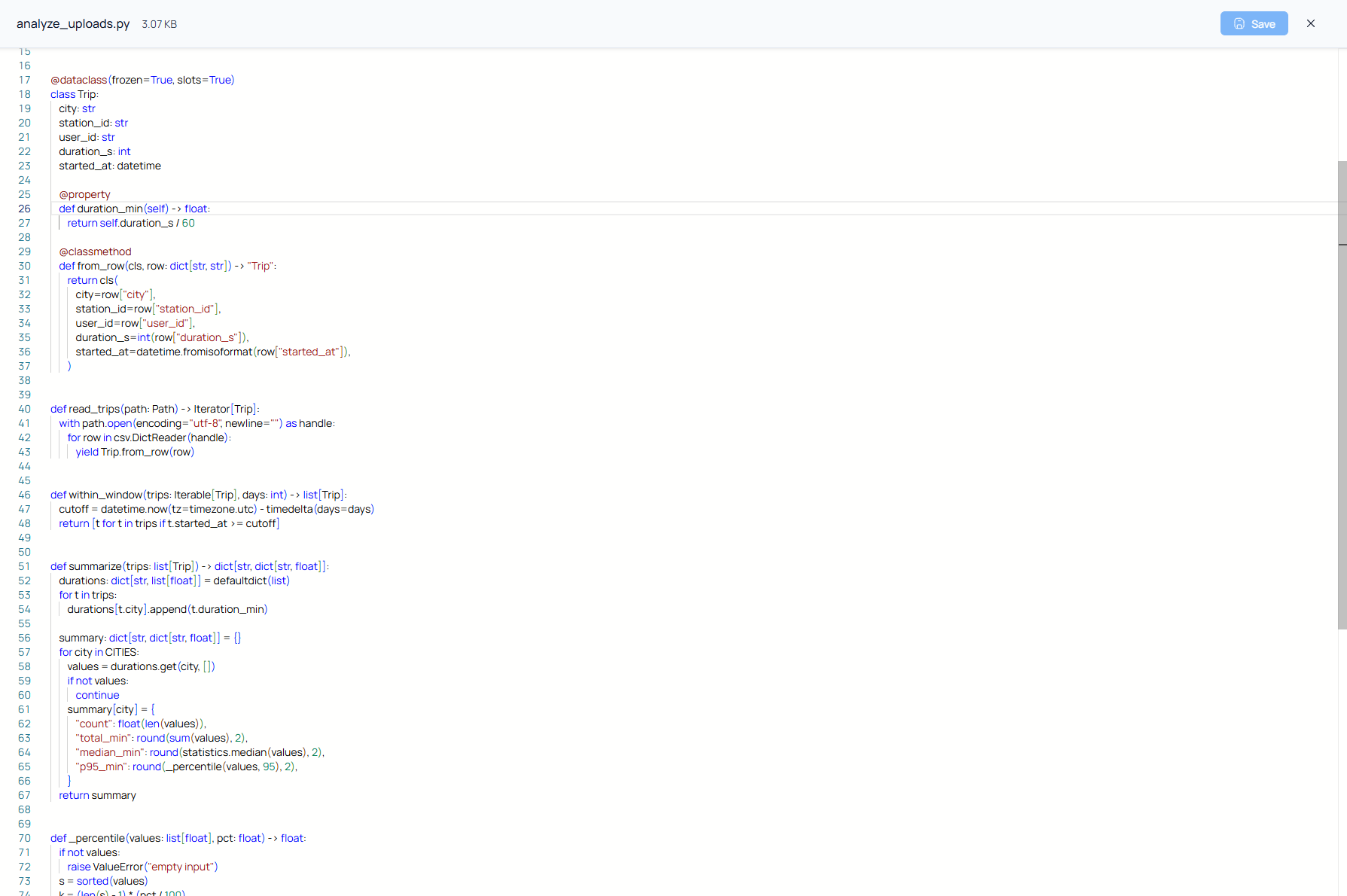Image resolution: width=1347 pixels, height=896 pixels.
Task: Click the 'summary[city] = {' line
Action: click(x=111, y=709)
